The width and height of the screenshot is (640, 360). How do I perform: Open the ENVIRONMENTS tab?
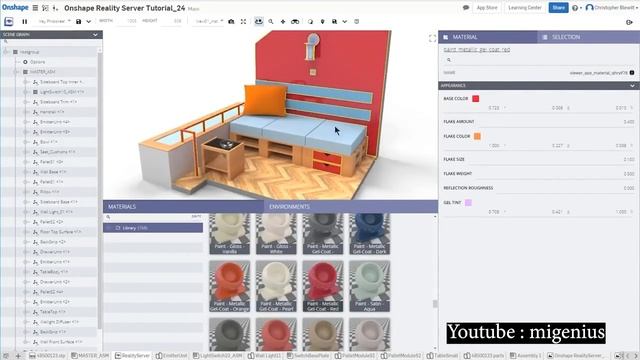coord(351,207)
